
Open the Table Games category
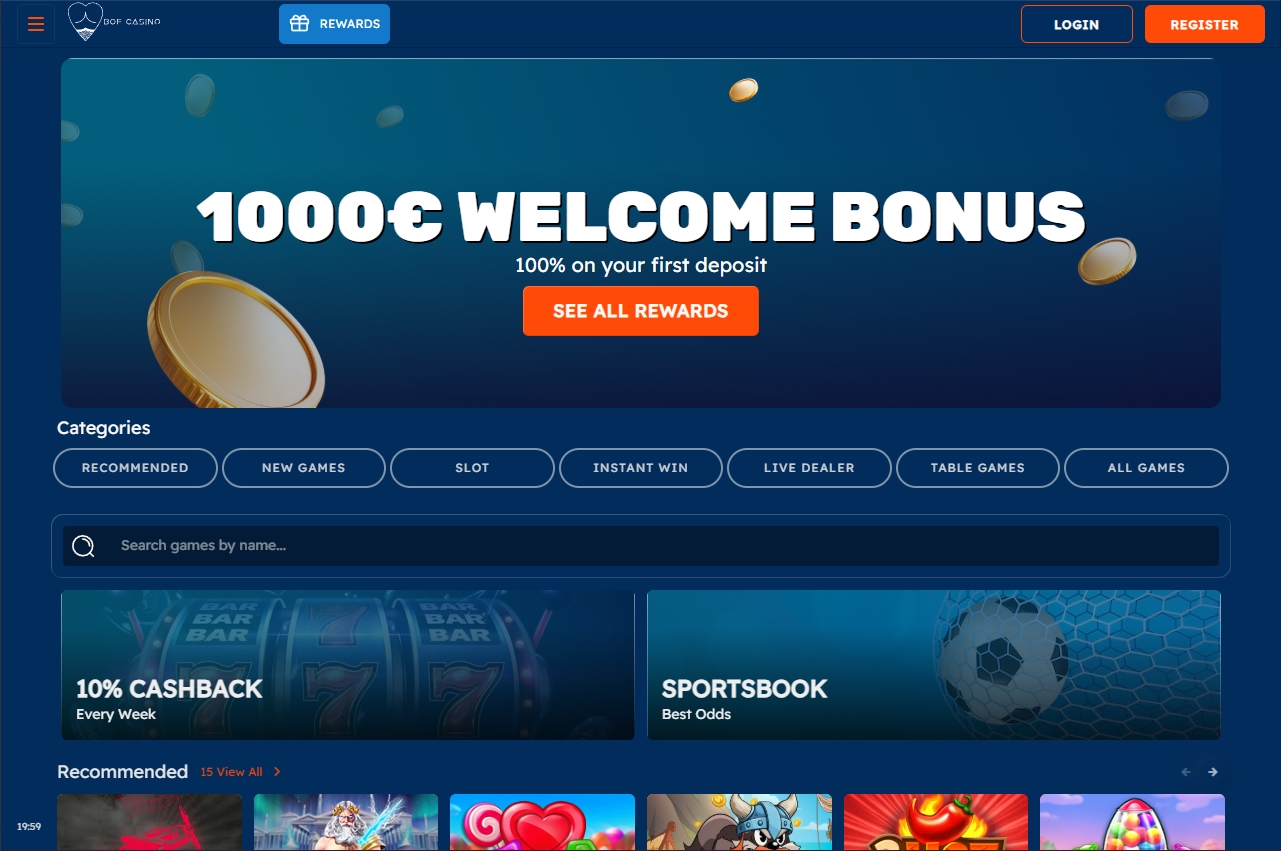[978, 468]
